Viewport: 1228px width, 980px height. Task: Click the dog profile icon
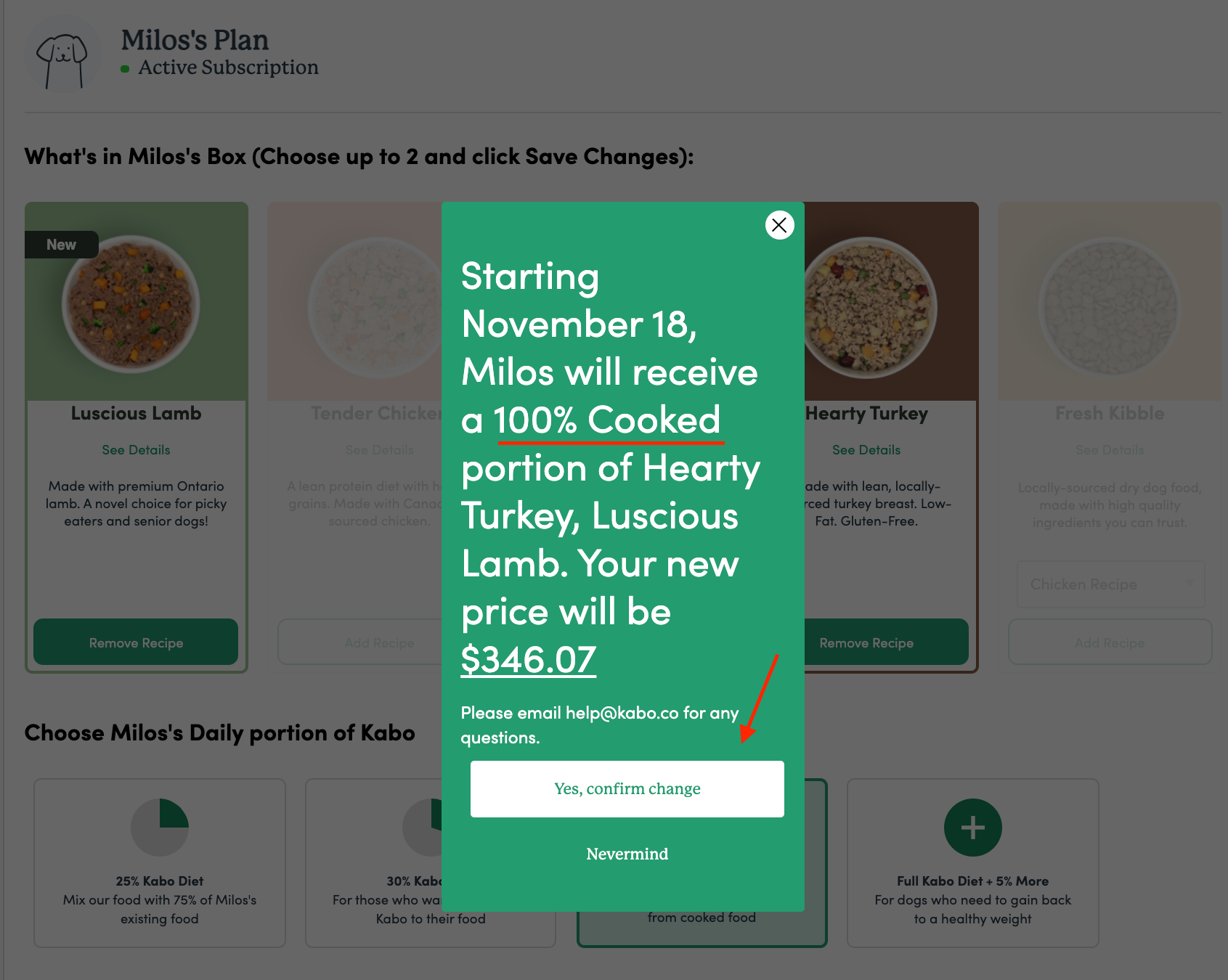62,55
